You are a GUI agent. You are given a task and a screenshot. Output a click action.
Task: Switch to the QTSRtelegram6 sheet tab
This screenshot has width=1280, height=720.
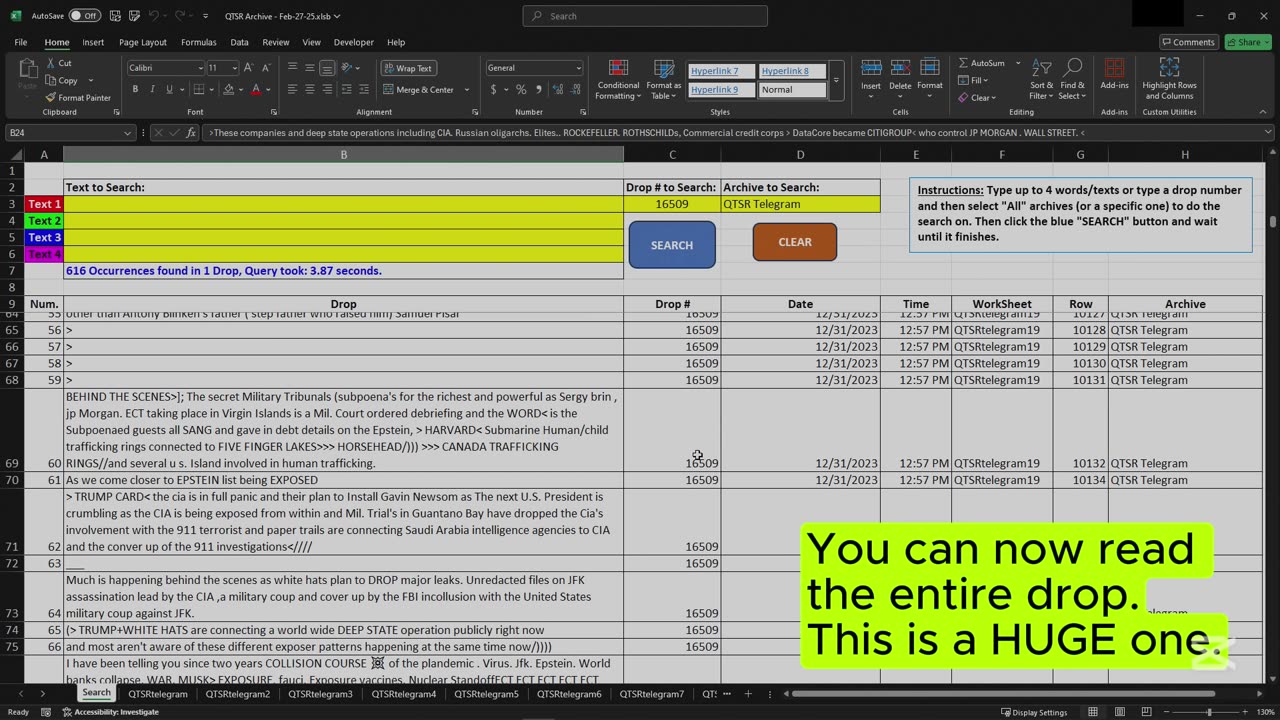(x=569, y=693)
